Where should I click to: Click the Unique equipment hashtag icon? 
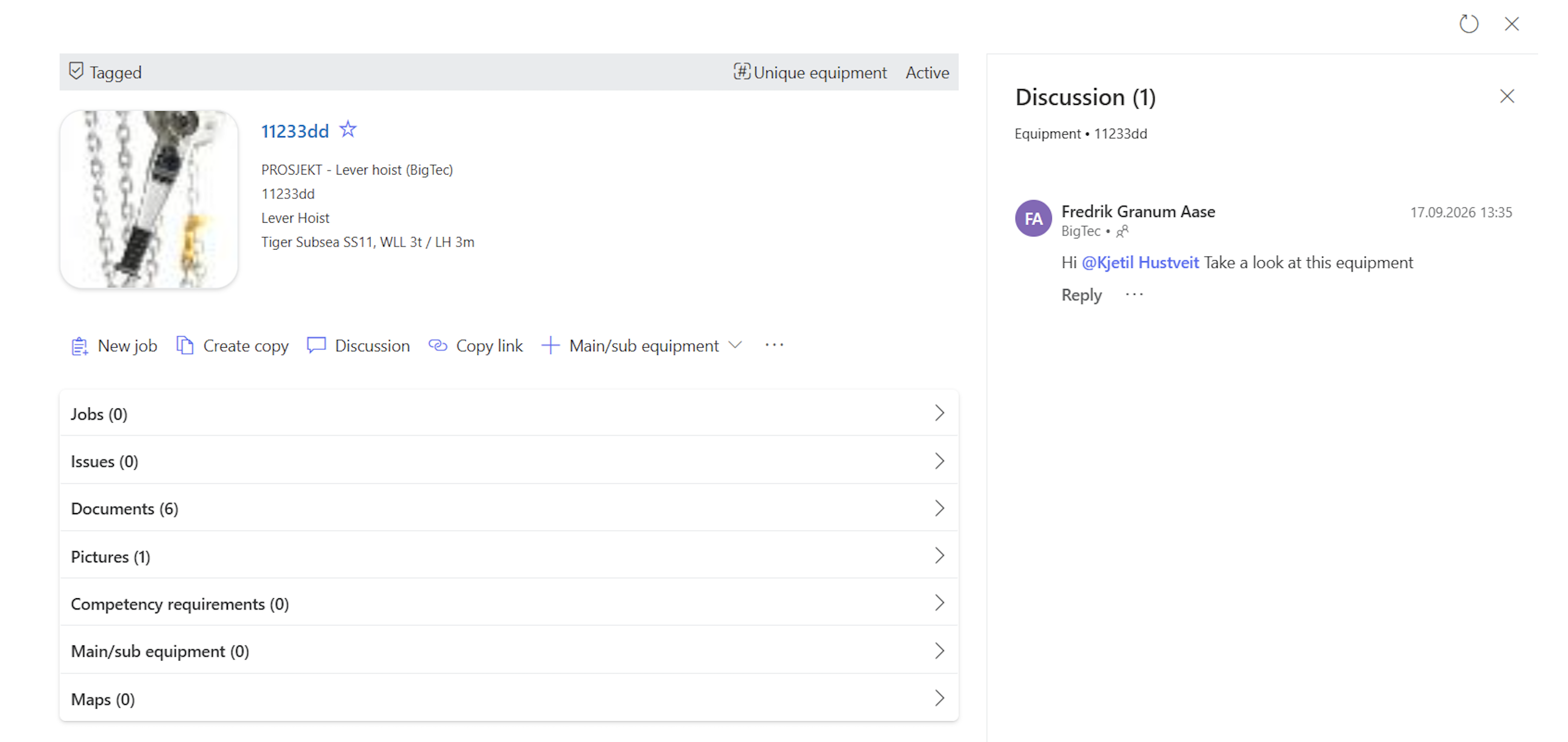(741, 72)
